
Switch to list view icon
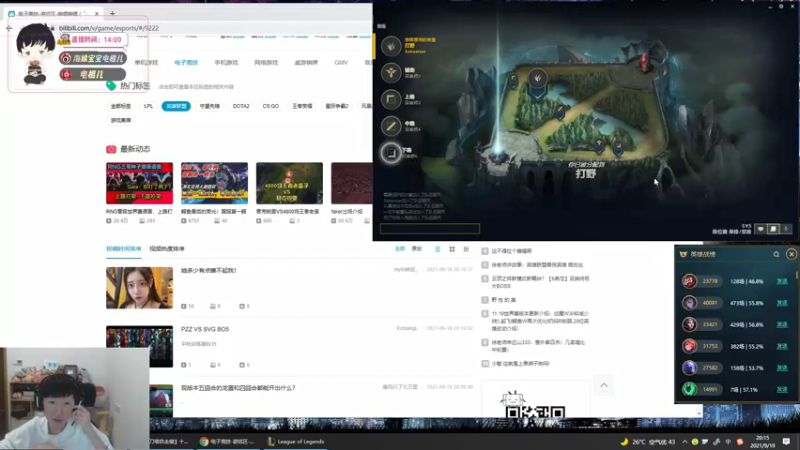pyautogui.click(x=437, y=249)
